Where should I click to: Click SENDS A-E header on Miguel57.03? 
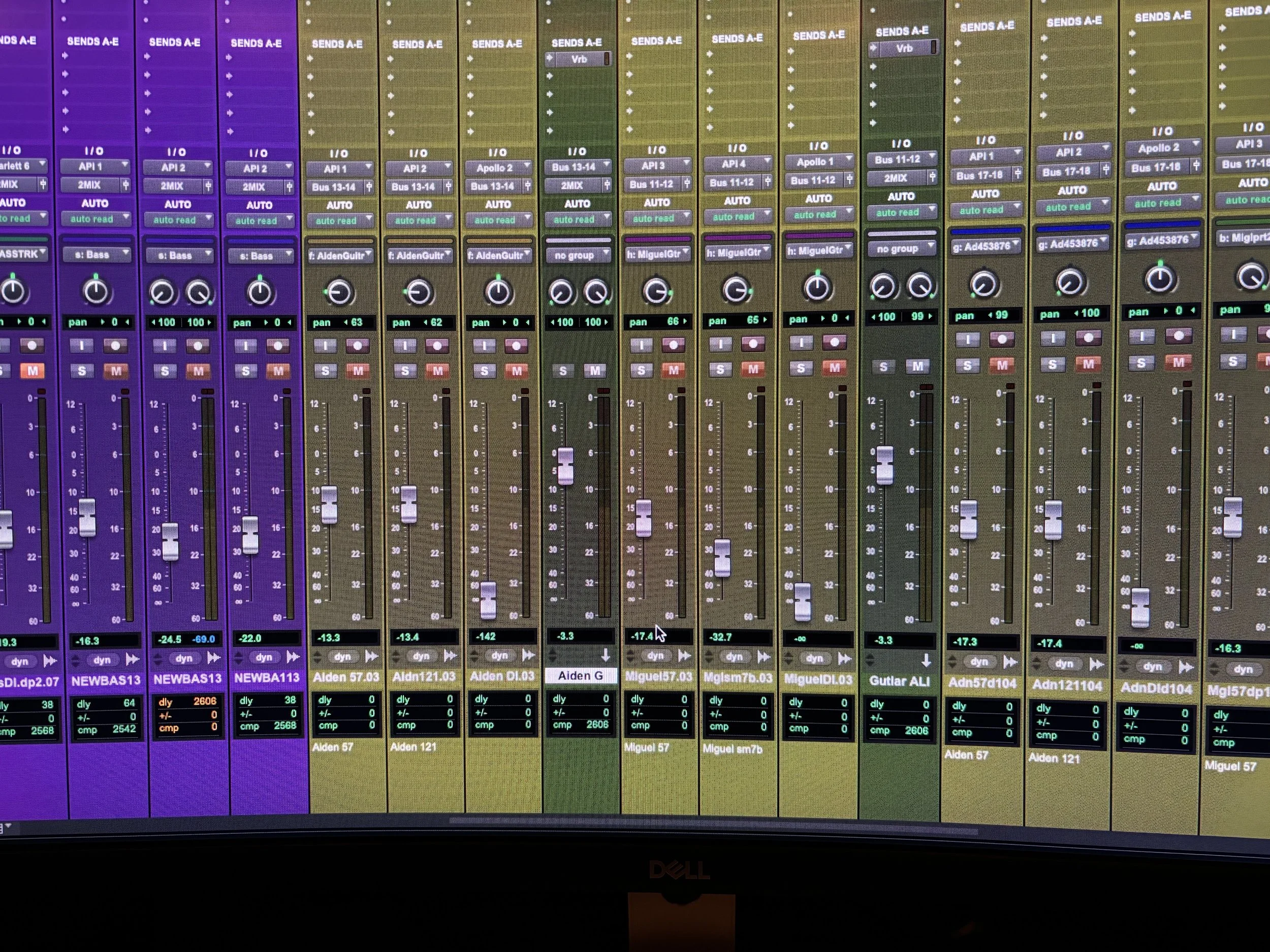click(x=656, y=41)
